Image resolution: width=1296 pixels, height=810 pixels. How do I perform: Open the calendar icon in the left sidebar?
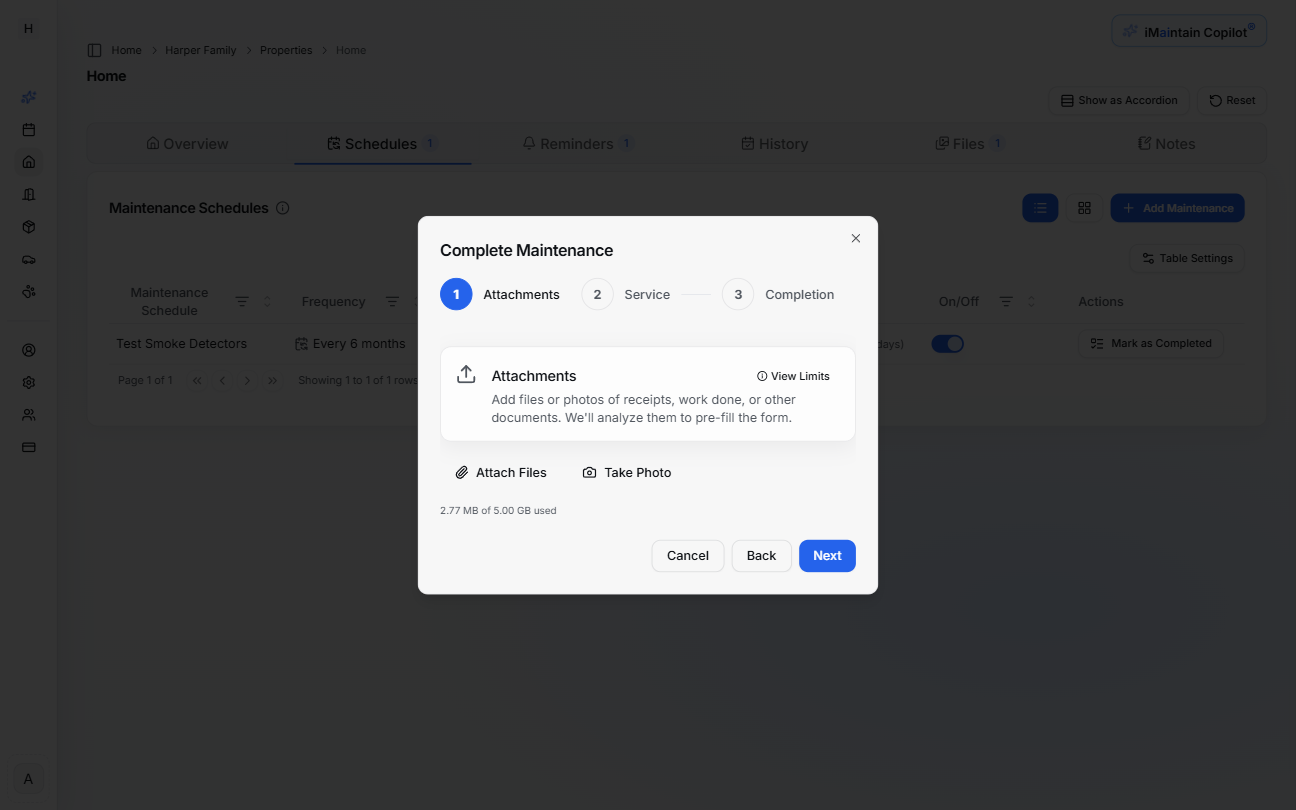click(27, 129)
